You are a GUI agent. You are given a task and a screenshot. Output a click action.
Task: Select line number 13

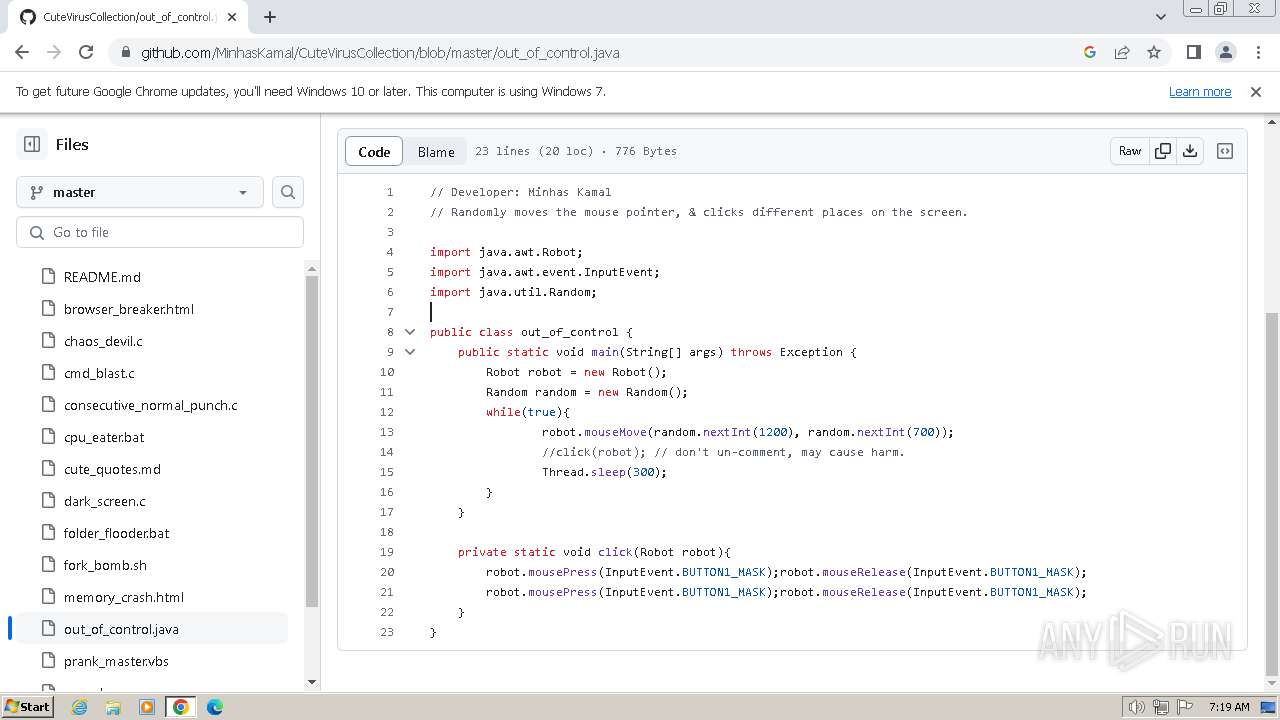pos(387,432)
